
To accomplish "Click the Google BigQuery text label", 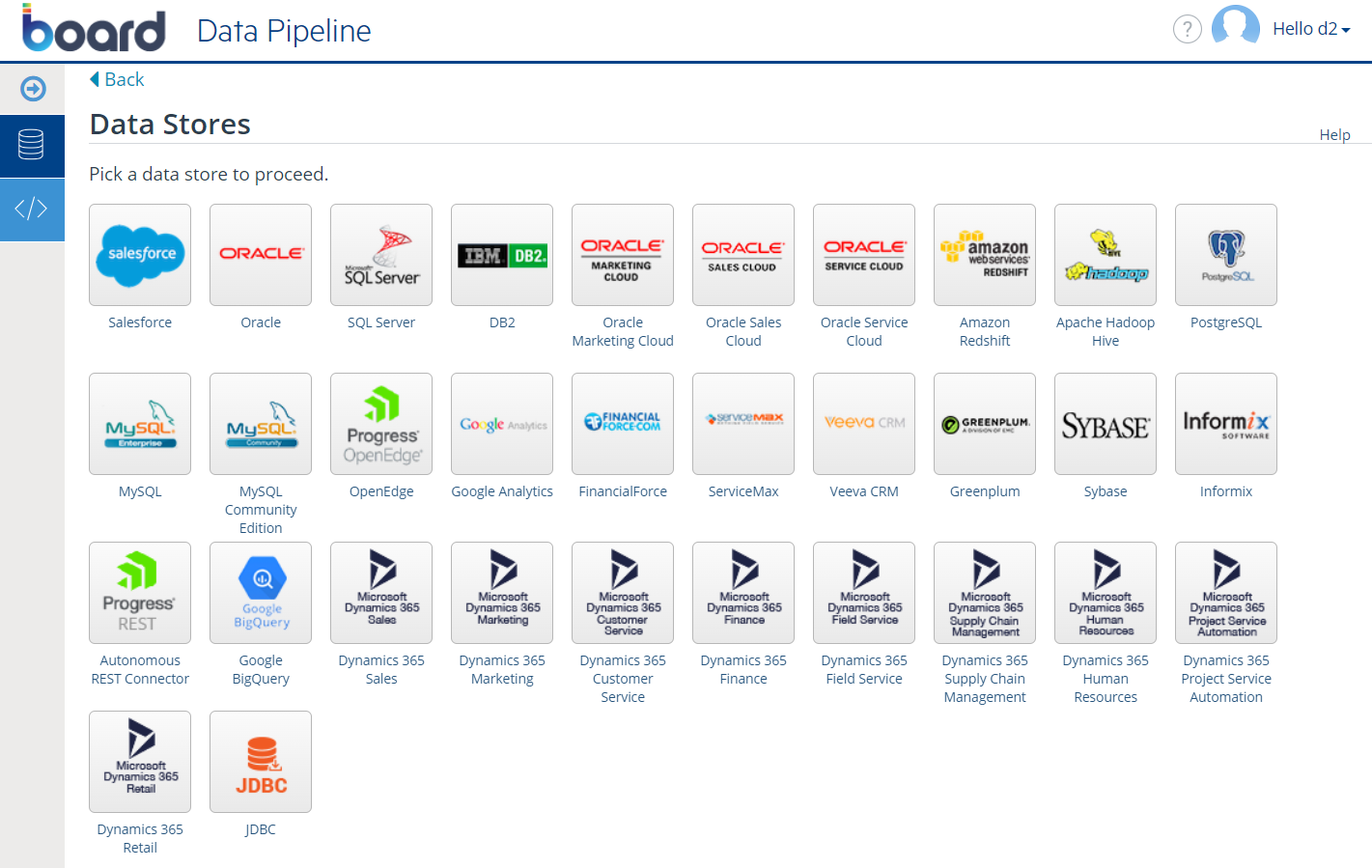I will point(261,669).
